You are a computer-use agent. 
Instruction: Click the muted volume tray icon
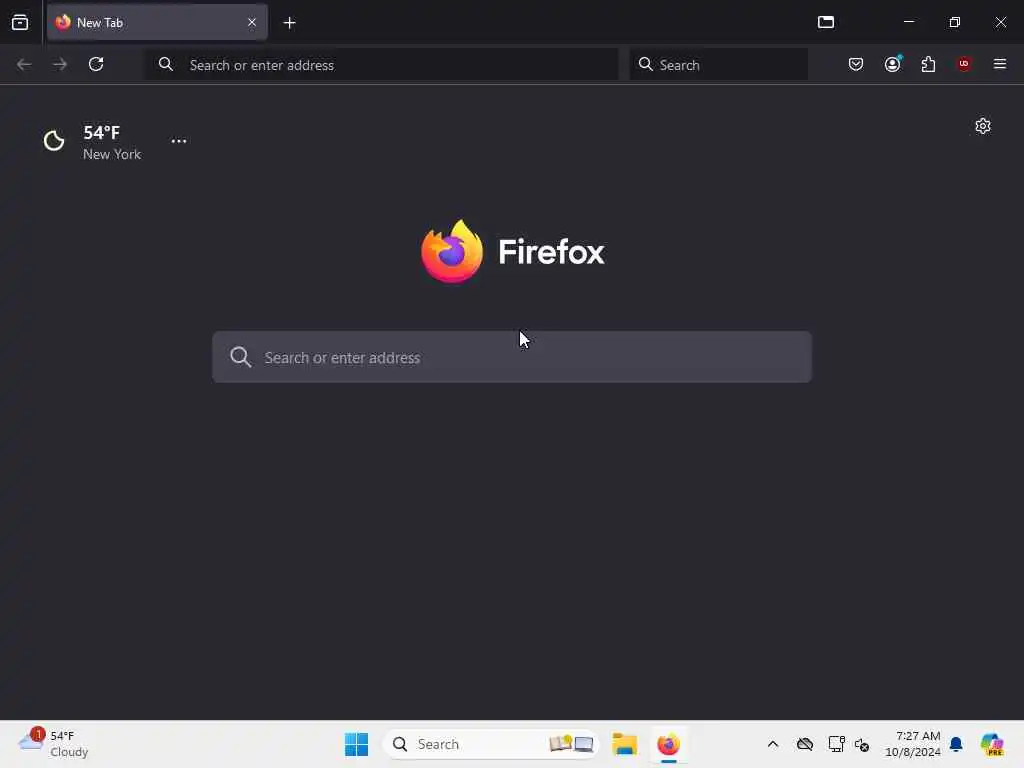(862, 745)
